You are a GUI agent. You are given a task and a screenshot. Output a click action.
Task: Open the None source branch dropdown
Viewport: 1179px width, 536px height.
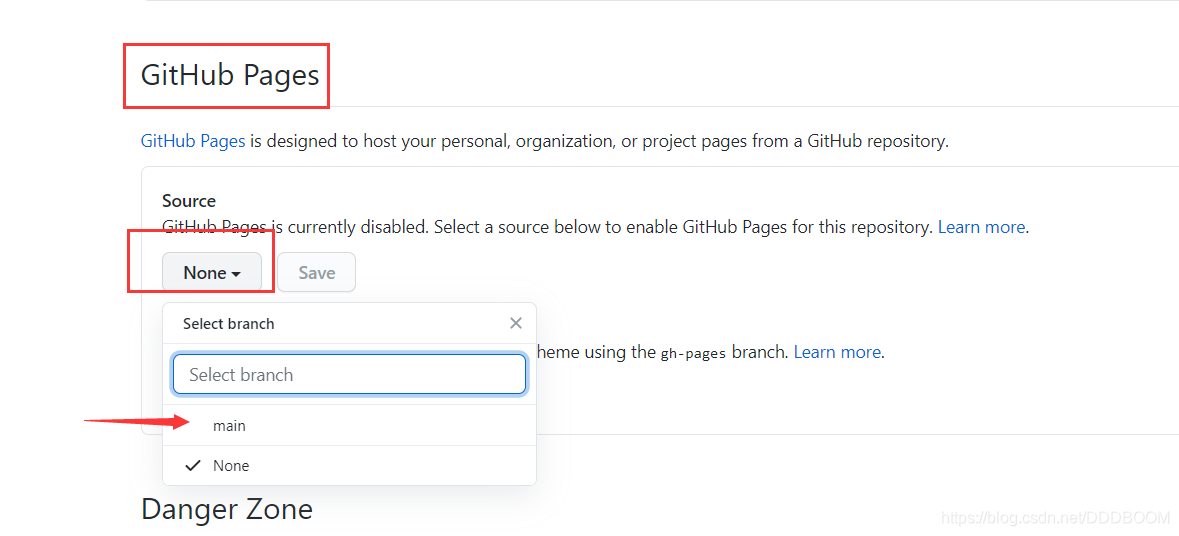211,272
